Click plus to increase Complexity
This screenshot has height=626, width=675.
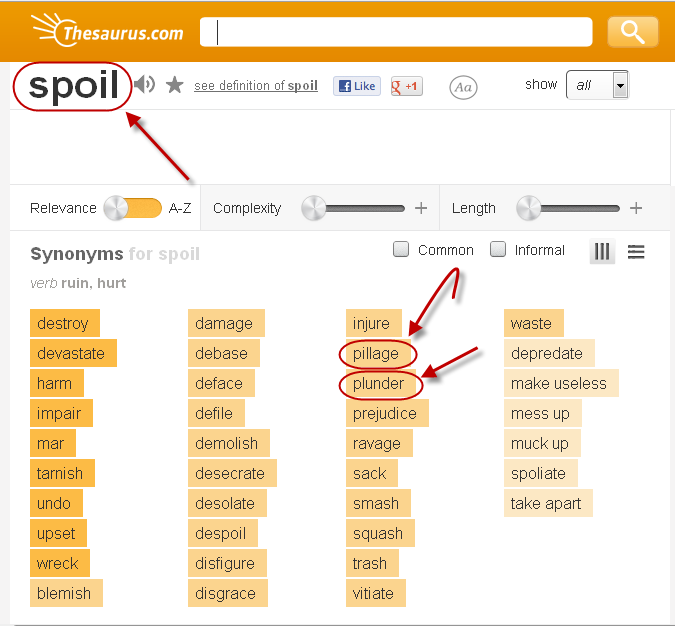pos(421,208)
